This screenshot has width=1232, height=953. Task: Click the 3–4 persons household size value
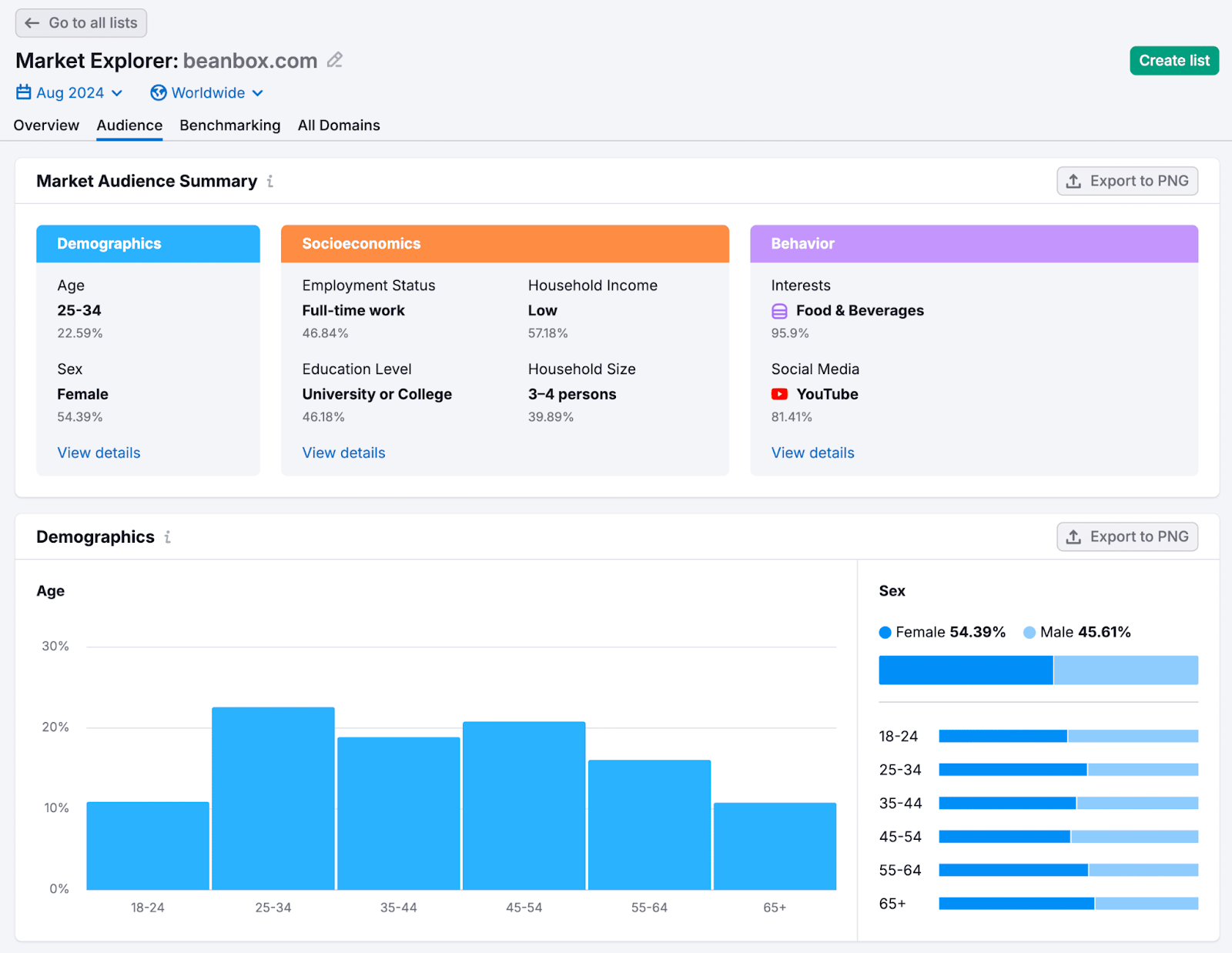[572, 394]
